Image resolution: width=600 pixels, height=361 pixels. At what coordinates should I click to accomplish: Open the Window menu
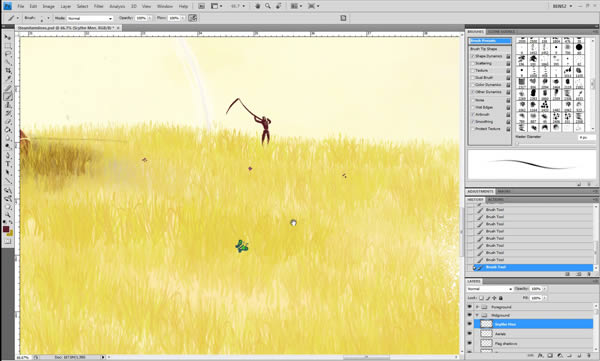pyautogui.click(x=165, y=6)
